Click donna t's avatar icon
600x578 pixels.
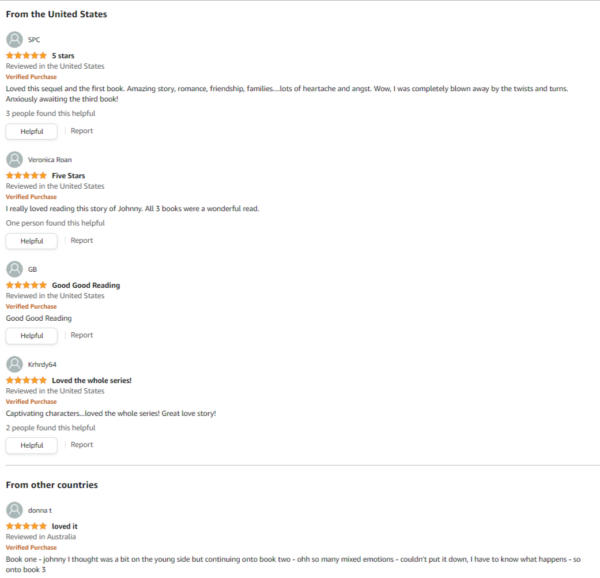pos(15,510)
